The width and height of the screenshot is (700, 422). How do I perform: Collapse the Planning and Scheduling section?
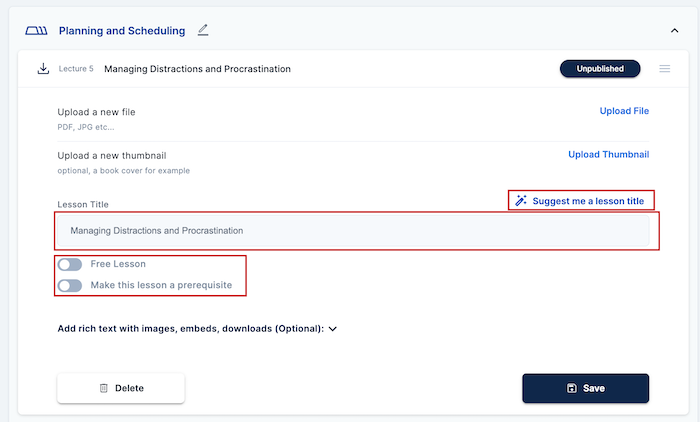(x=675, y=30)
